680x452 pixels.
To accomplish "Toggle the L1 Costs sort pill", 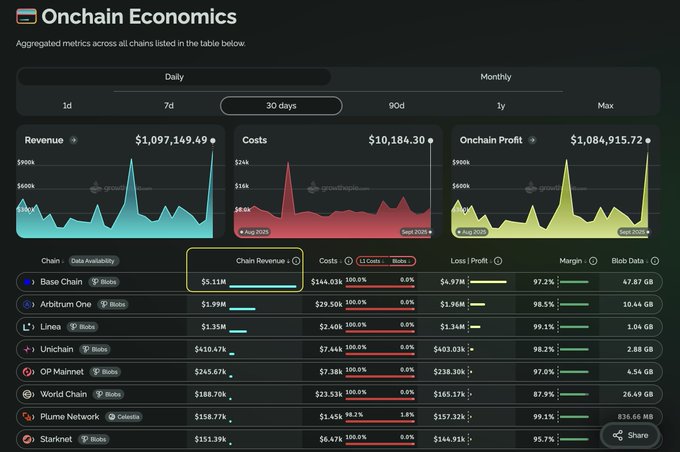I will 372,261.
